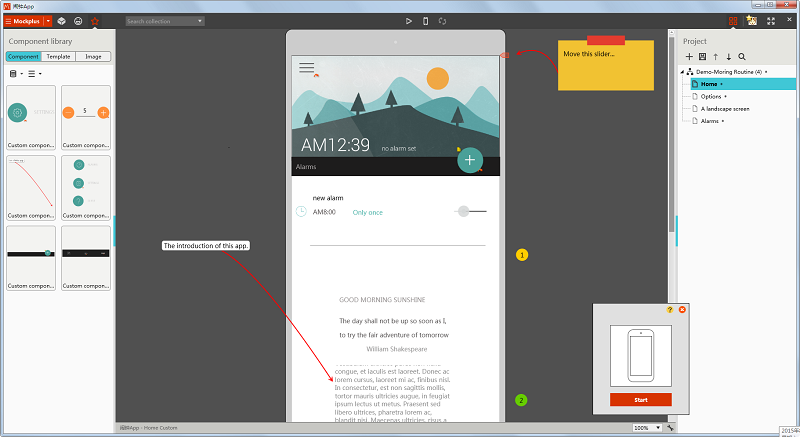800x437 pixels.
Task: Select the Home page in project tree
Action: coord(743,84)
